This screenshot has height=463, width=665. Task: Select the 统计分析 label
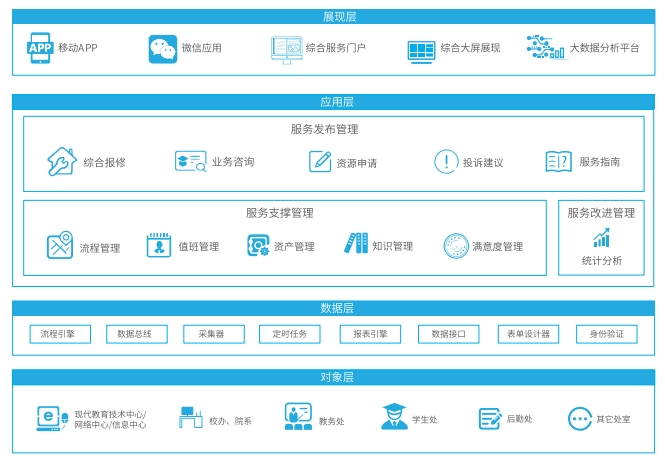pyautogui.click(x=602, y=260)
